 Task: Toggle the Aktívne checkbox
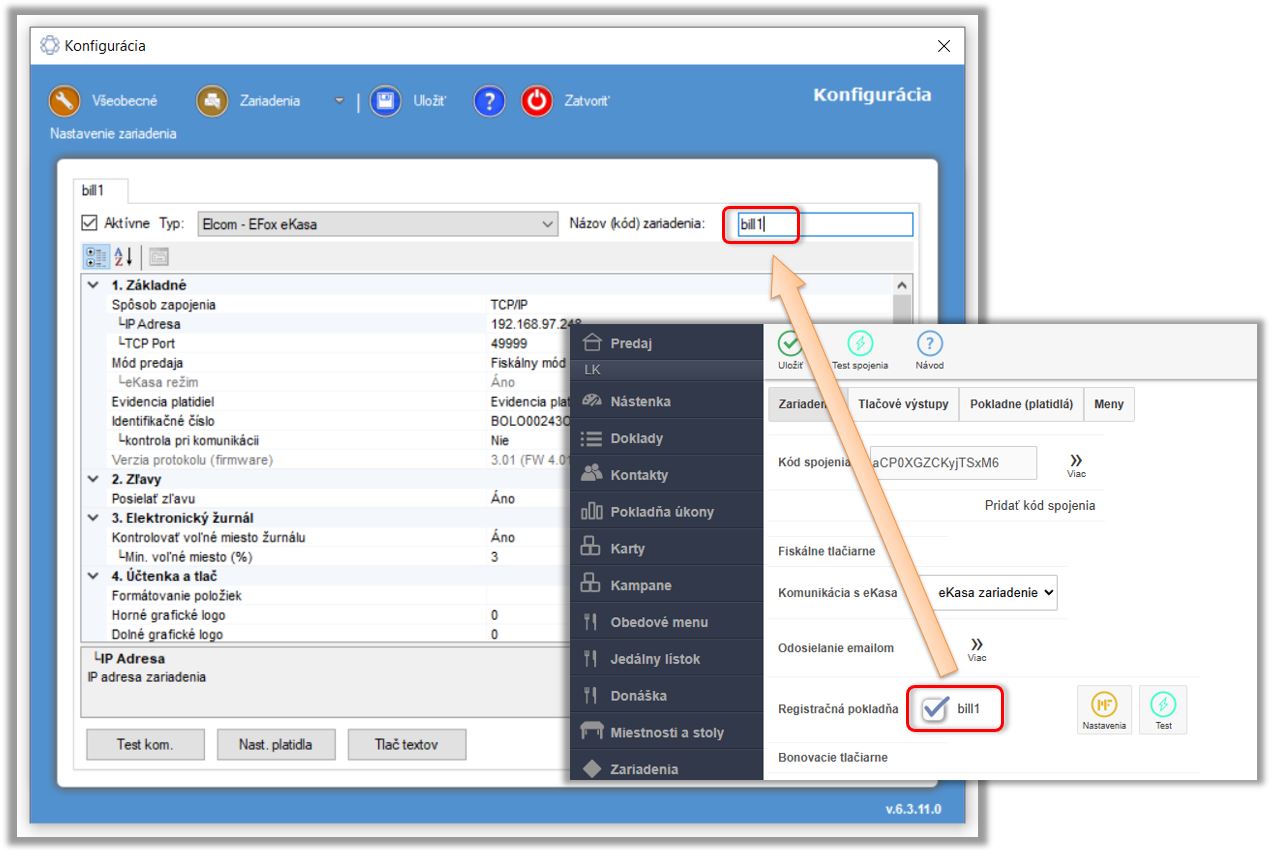point(89,223)
